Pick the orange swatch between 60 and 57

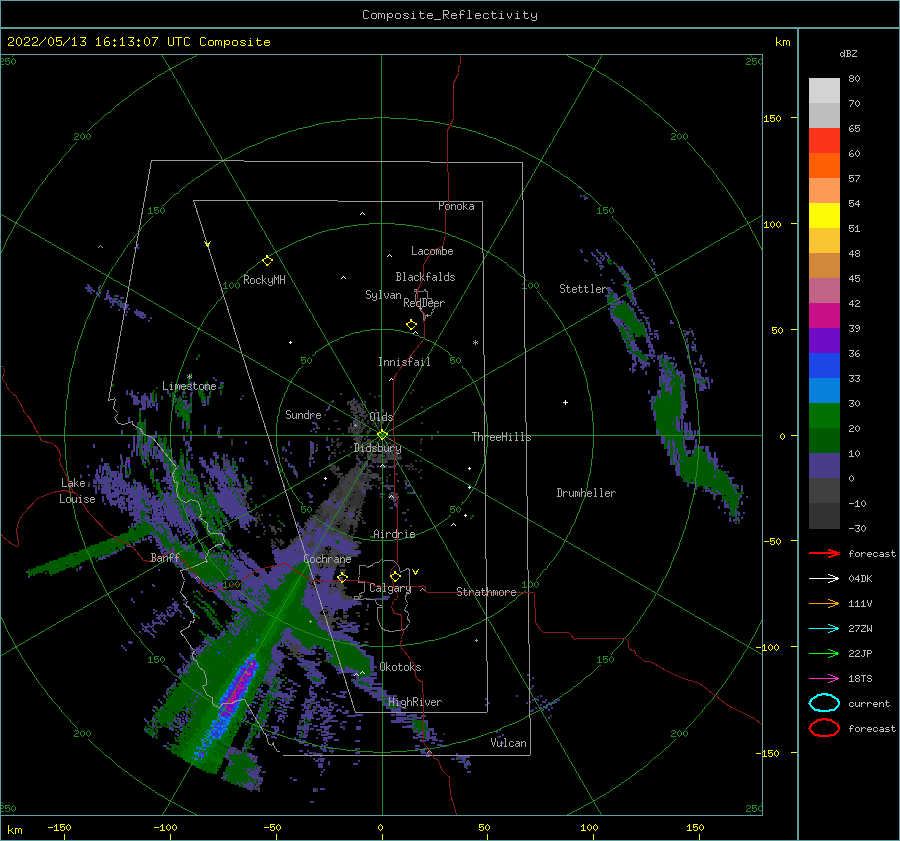tap(824, 166)
